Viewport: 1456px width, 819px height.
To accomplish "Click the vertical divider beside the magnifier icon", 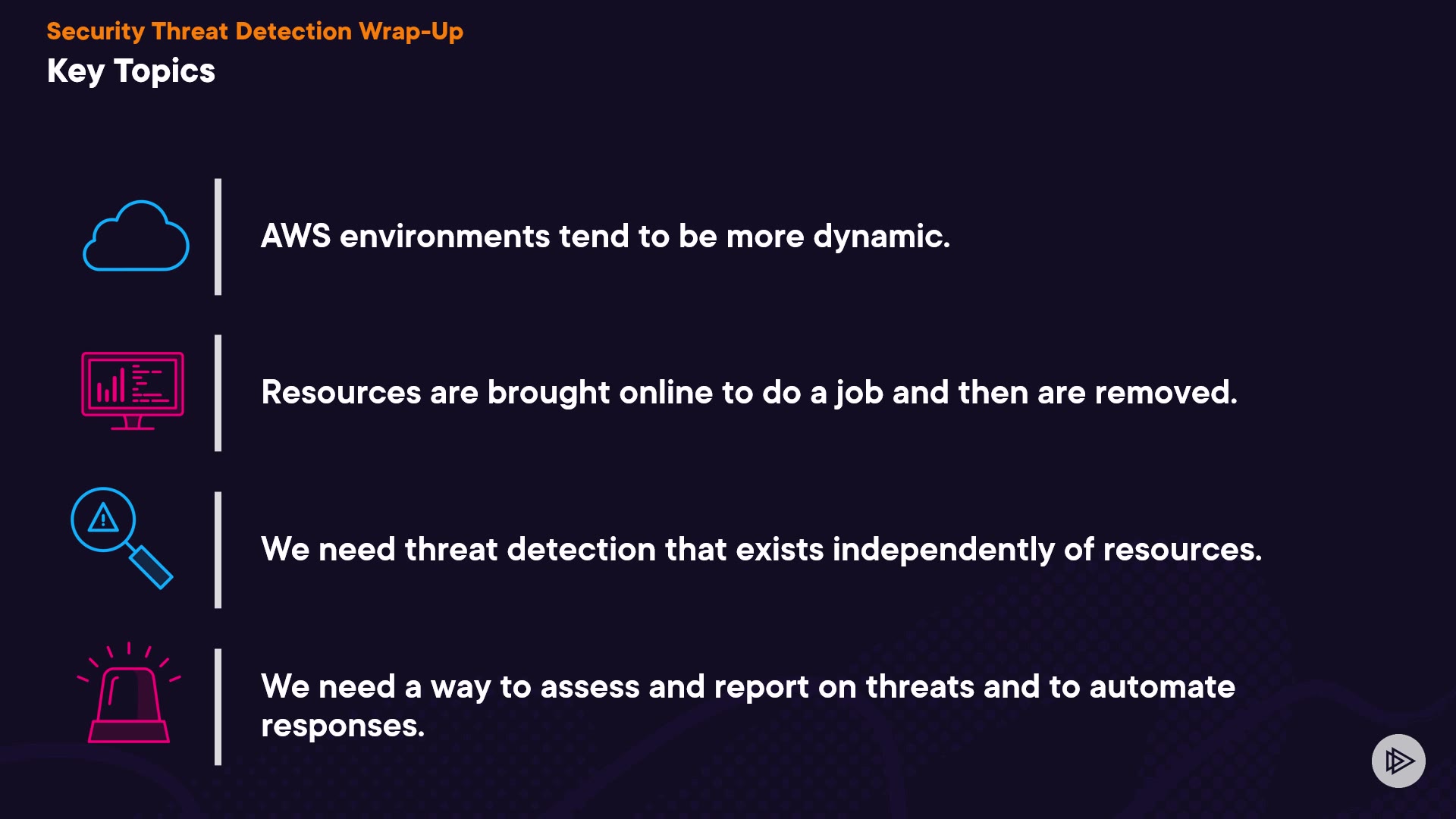I will [x=218, y=549].
